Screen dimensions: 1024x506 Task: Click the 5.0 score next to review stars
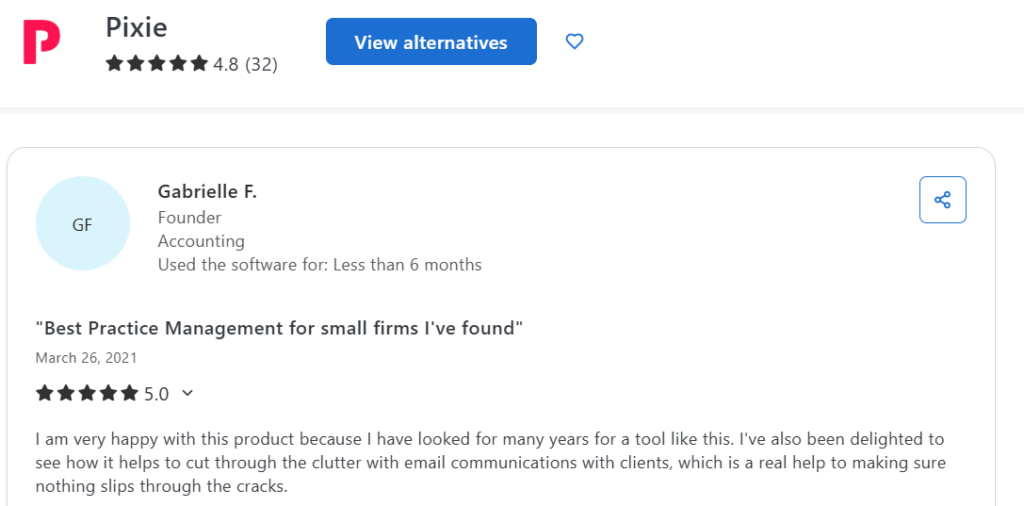coord(156,394)
